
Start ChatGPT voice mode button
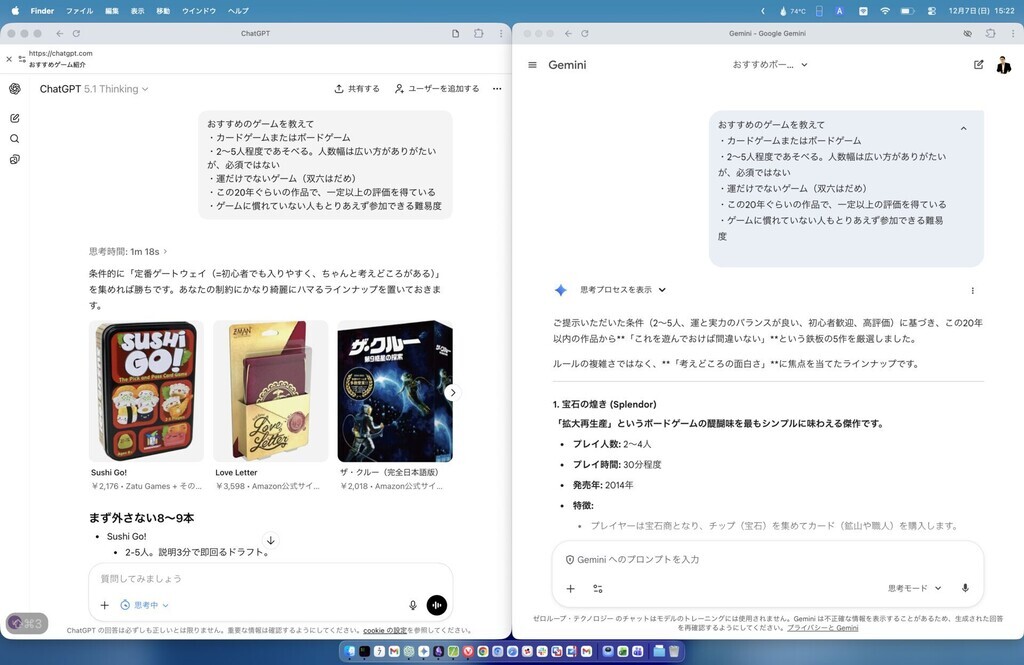(437, 606)
